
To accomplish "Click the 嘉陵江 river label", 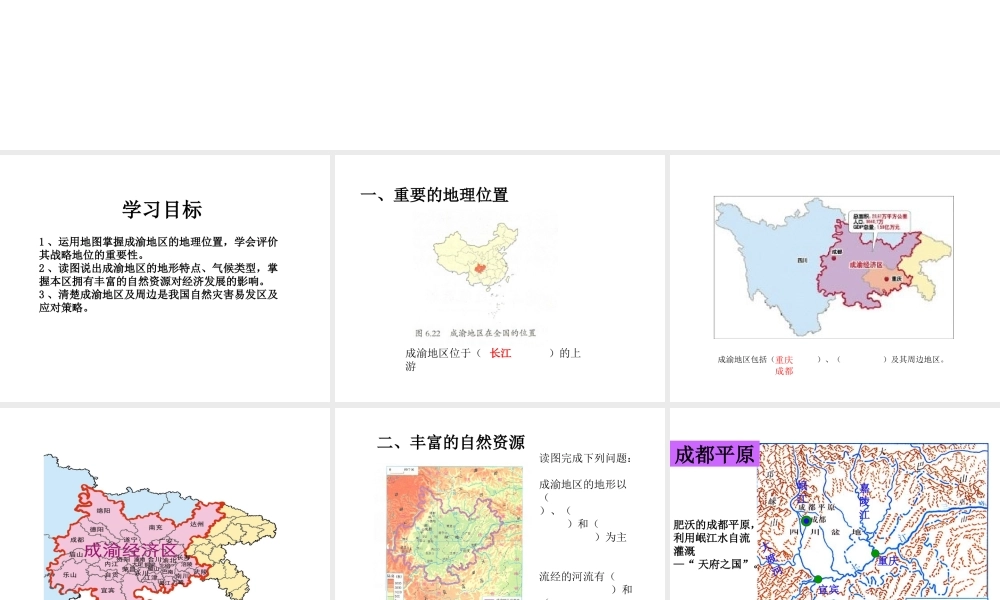I will pyautogui.click(x=864, y=501).
